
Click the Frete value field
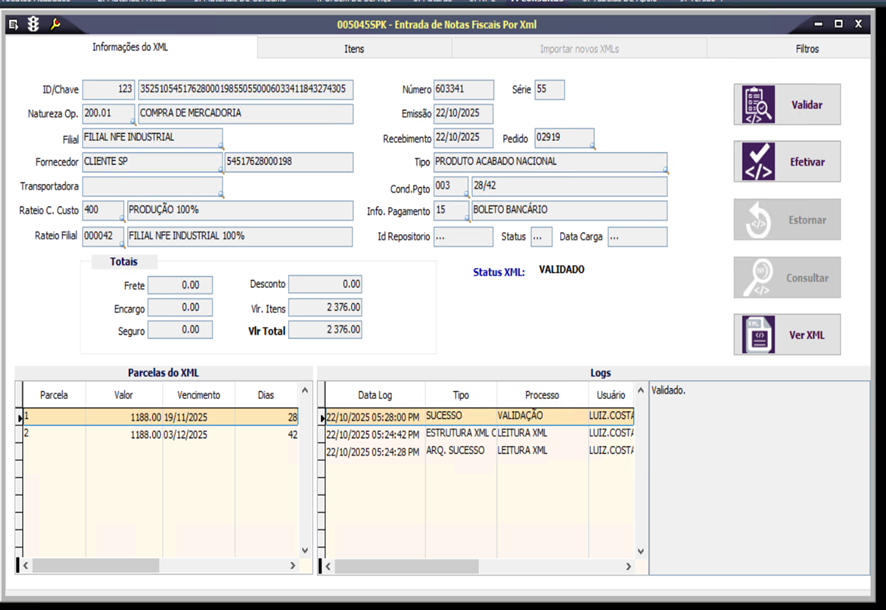(x=180, y=285)
